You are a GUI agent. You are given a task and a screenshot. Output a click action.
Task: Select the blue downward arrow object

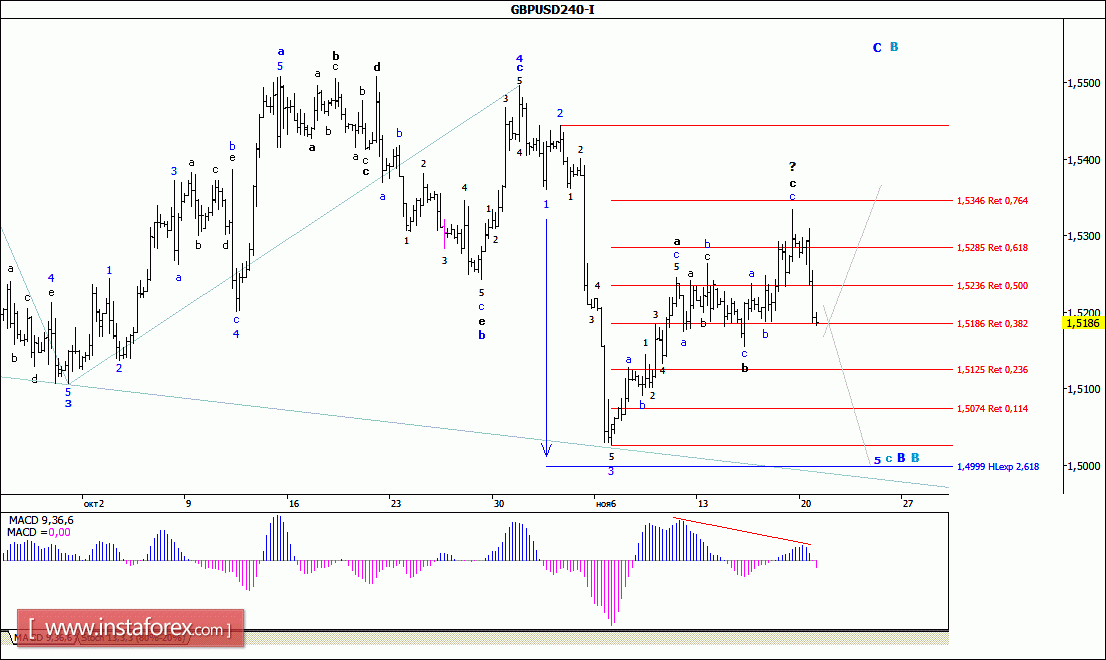coord(547,338)
